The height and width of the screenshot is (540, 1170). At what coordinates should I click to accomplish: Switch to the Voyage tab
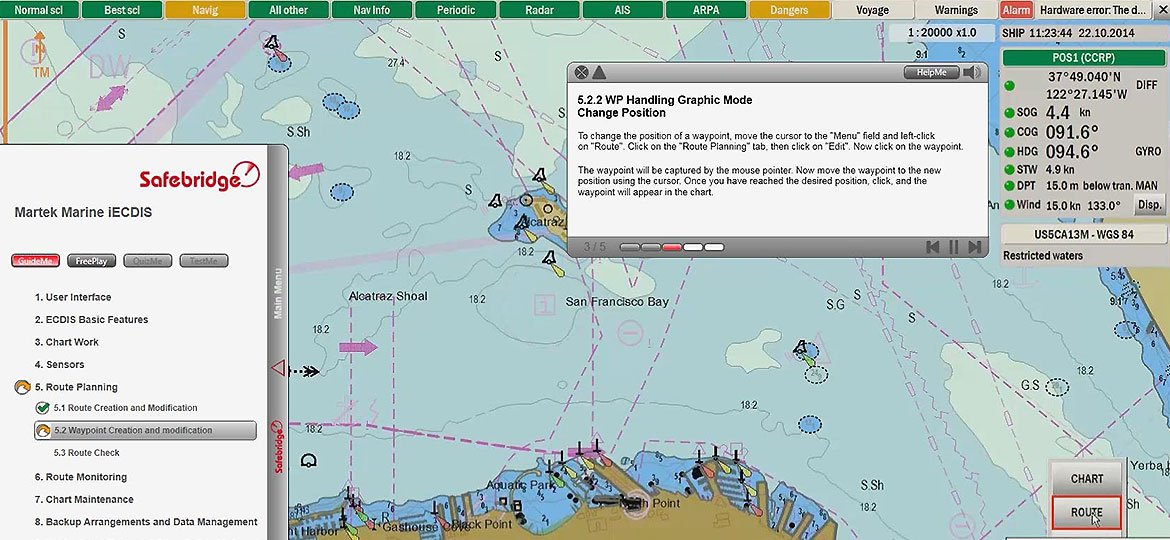[x=872, y=10]
